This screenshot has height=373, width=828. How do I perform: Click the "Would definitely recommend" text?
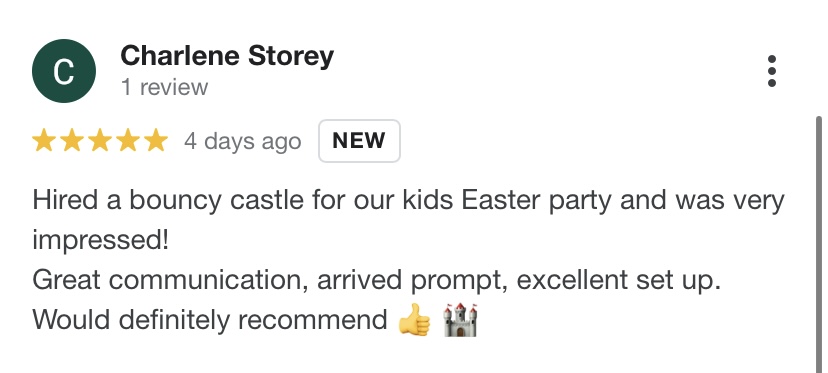tap(210, 320)
